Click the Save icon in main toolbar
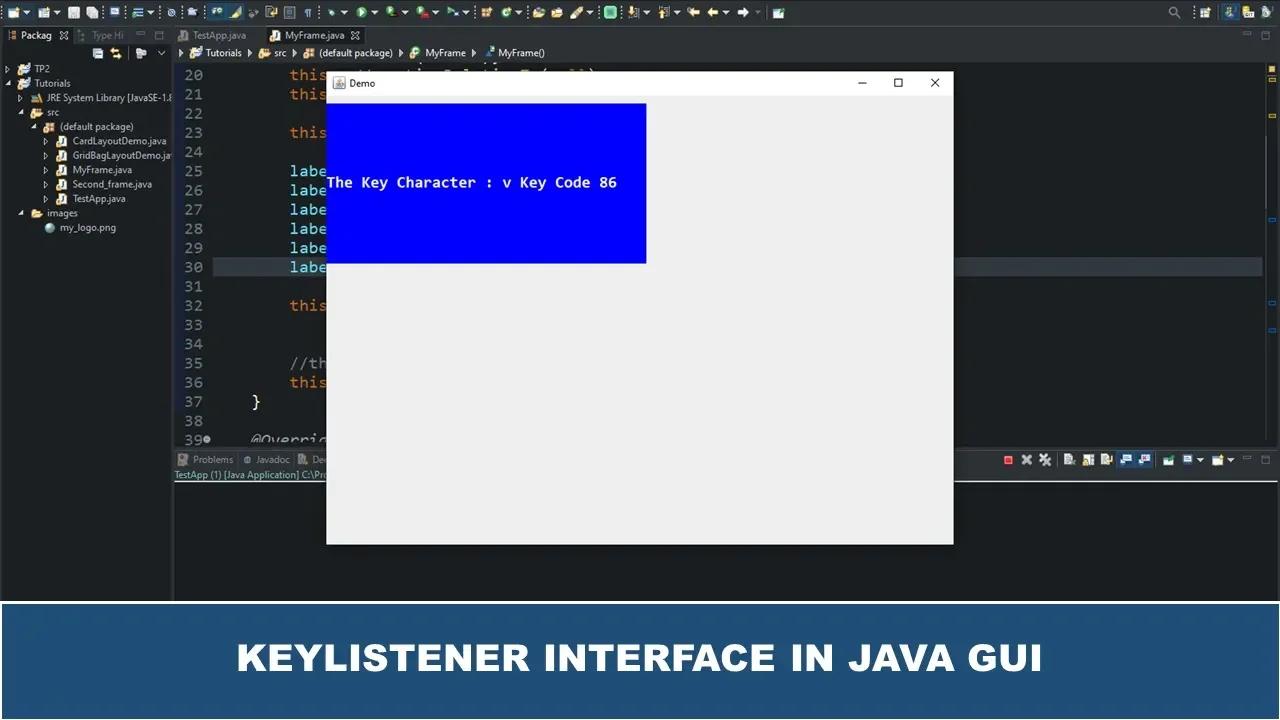The height and width of the screenshot is (720, 1280). [x=74, y=12]
